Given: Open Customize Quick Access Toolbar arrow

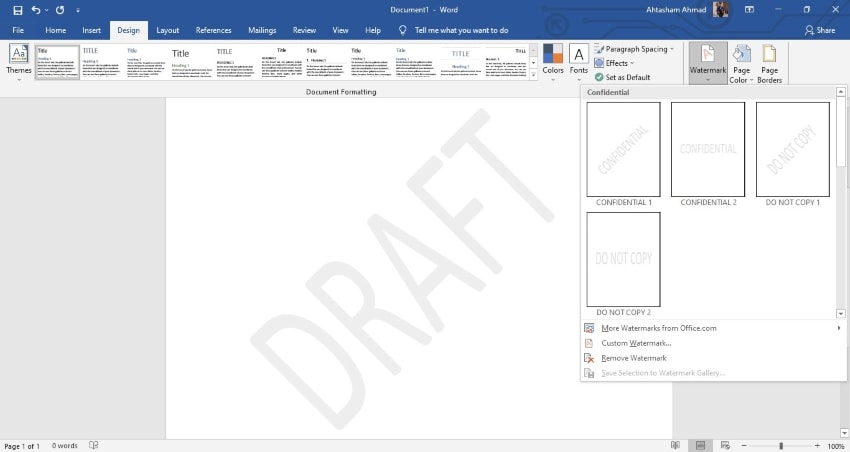Looking at the screenshot, I should click(x=78, y=10).
